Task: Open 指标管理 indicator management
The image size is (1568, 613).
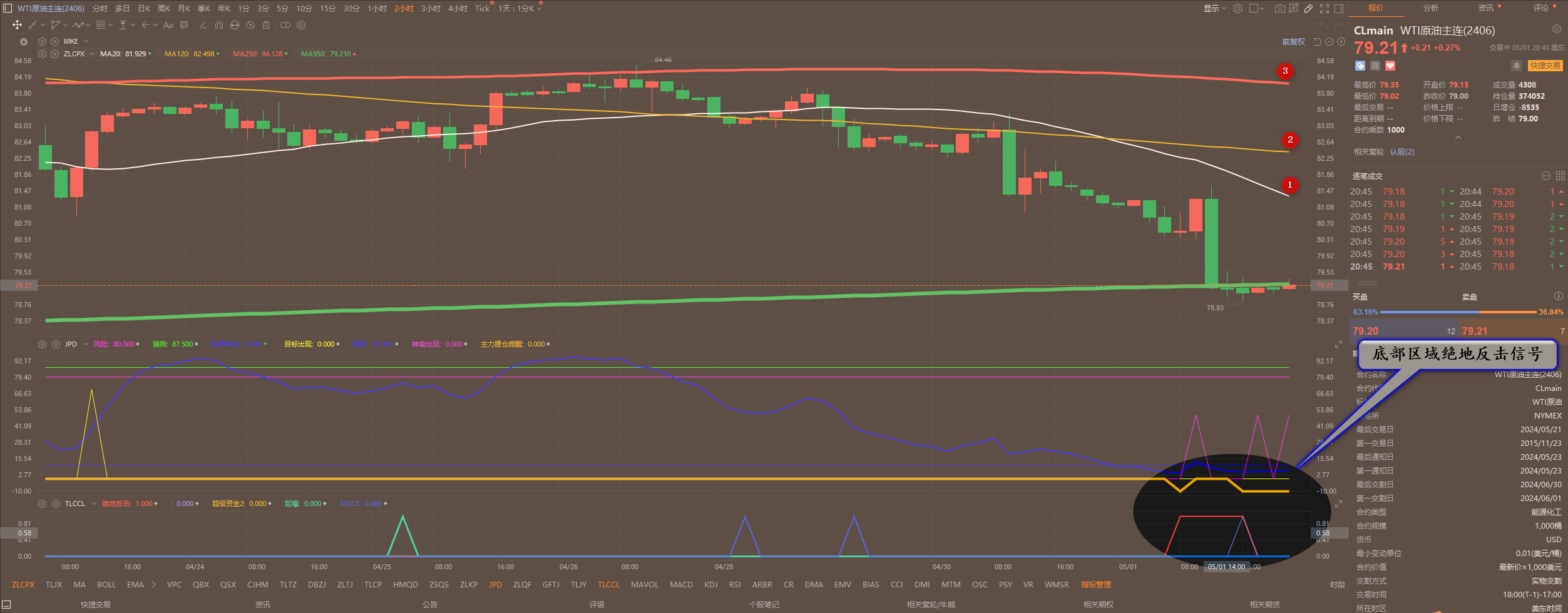Action: click(1096, 584)
